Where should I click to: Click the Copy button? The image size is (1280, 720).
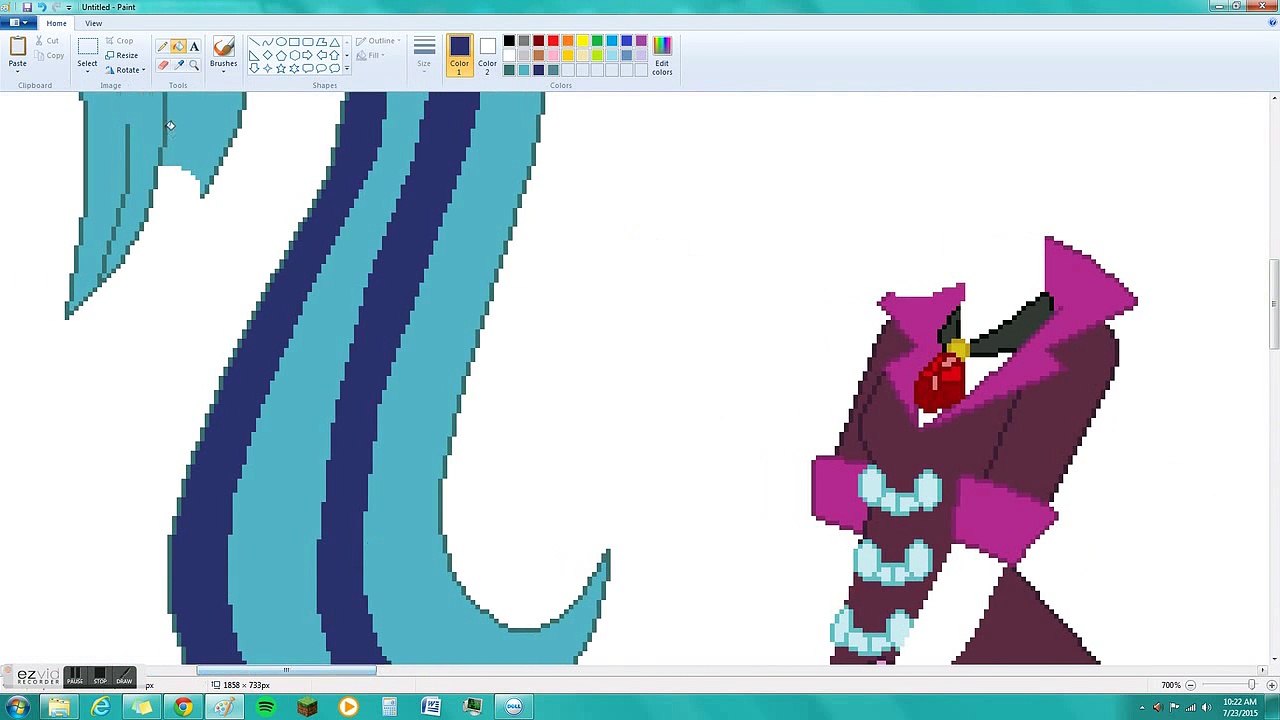49,56
